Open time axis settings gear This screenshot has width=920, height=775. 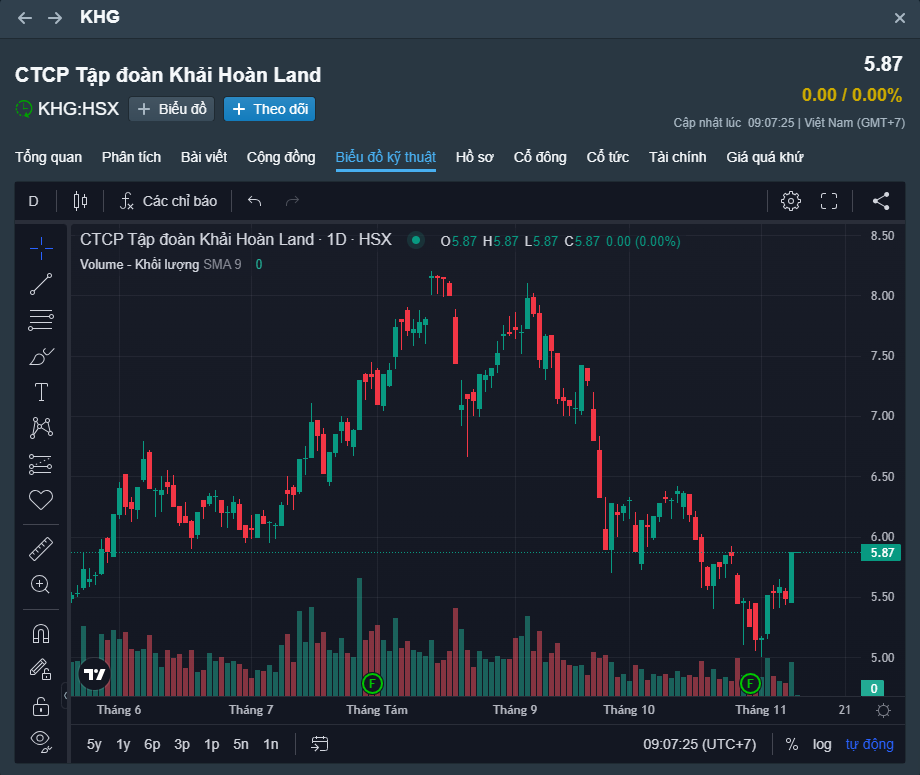(x=883, y=710)
